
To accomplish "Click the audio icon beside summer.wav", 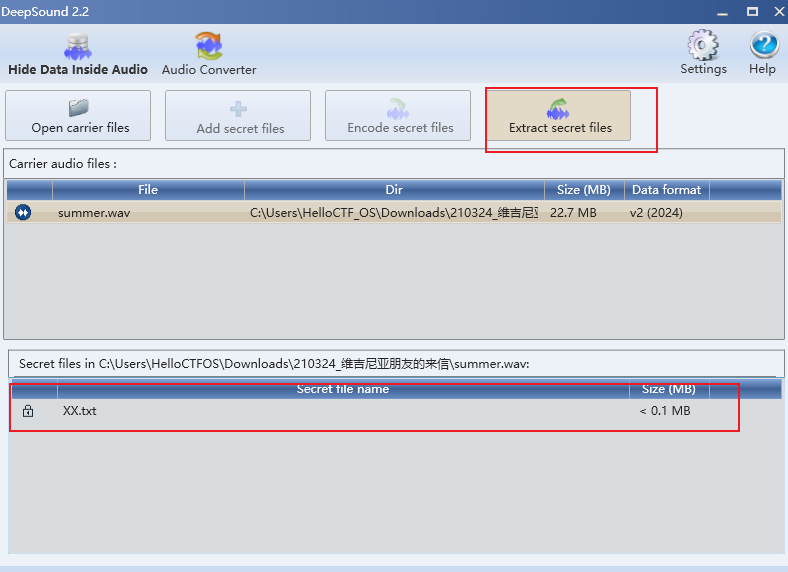I will coord(23,213).
